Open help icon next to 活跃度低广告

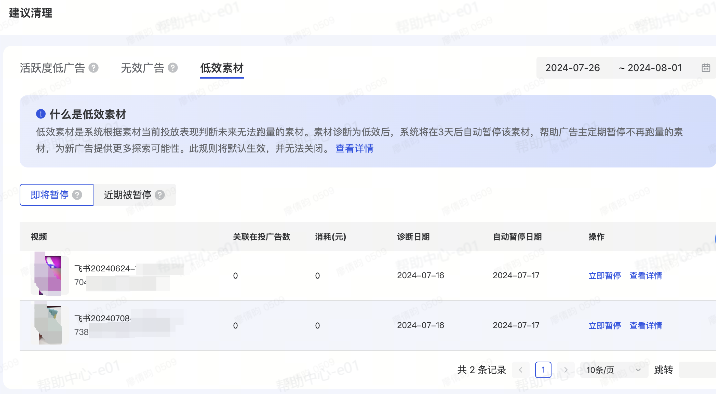[x=94, y=68]
